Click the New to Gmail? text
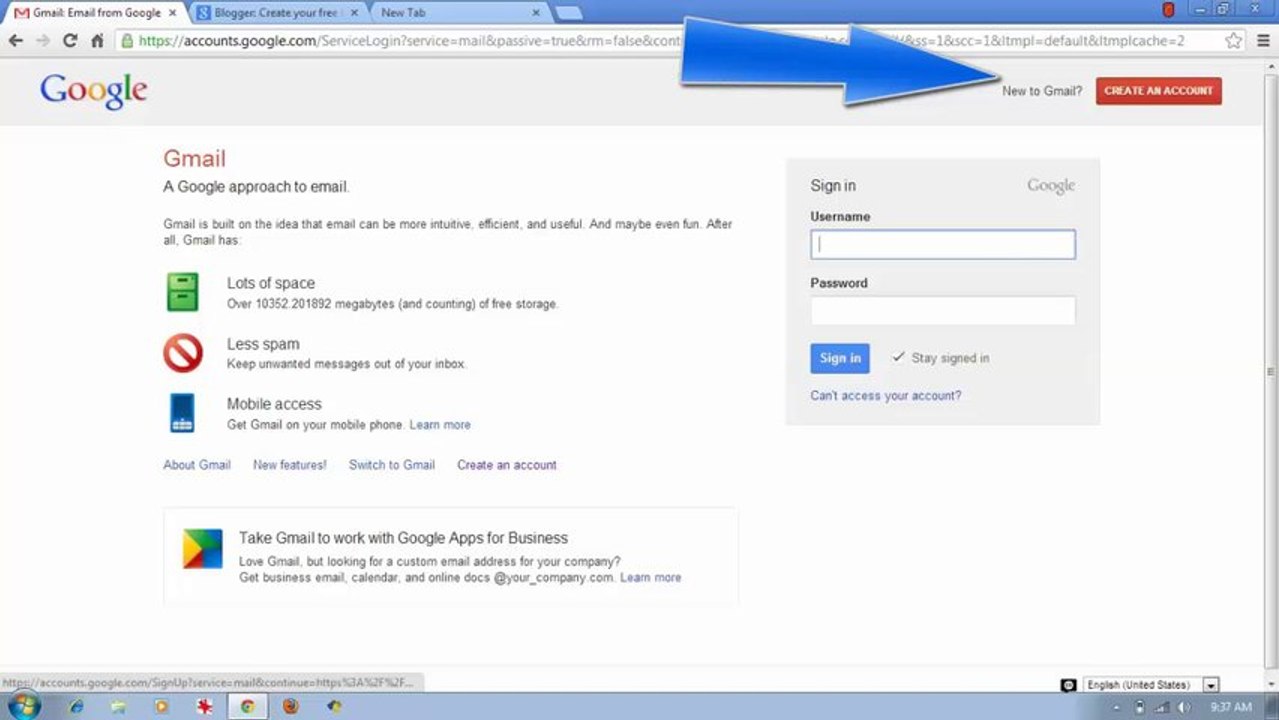The image size is (1279, 720). coord(1042,91)
